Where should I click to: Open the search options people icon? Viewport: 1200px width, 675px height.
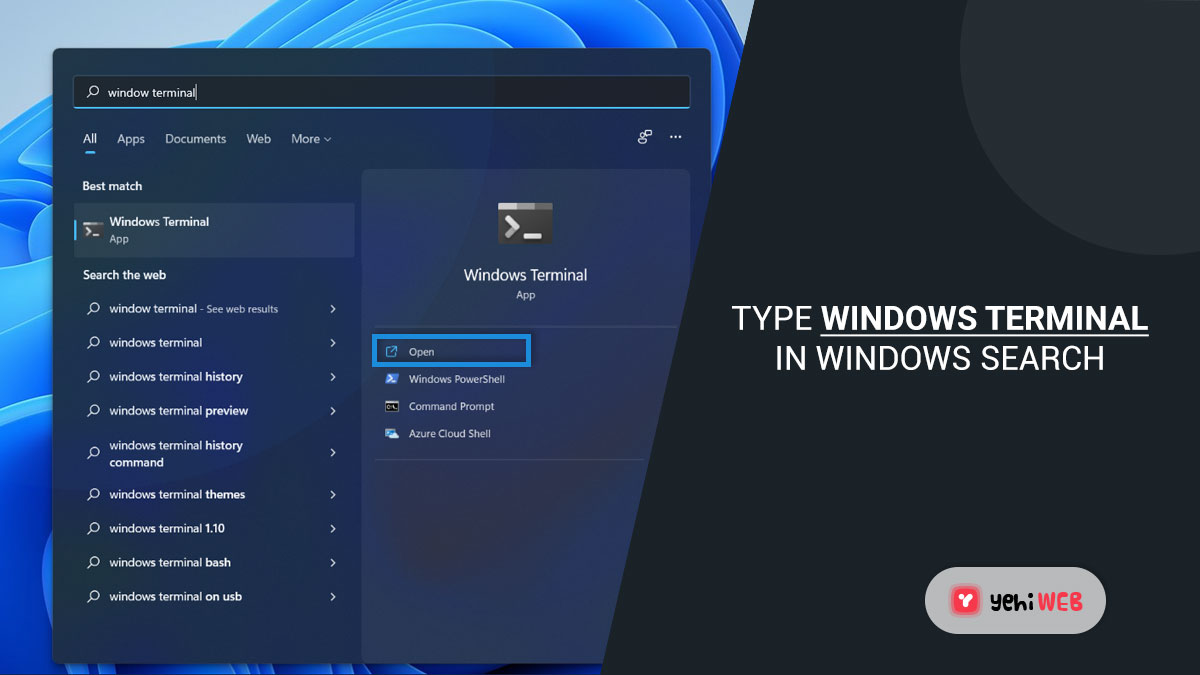pyautogui.click(x=645, y=137)
